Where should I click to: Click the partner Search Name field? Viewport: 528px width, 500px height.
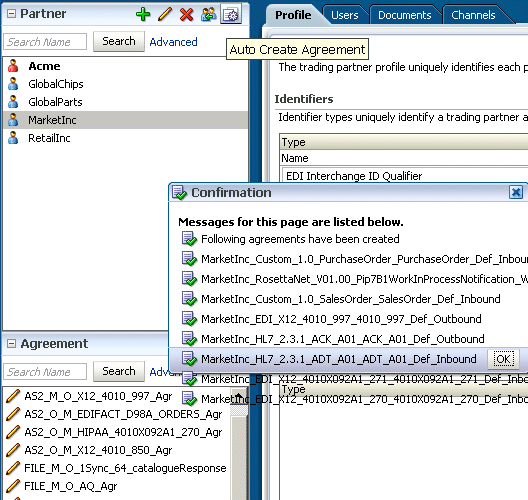point(45,42)
